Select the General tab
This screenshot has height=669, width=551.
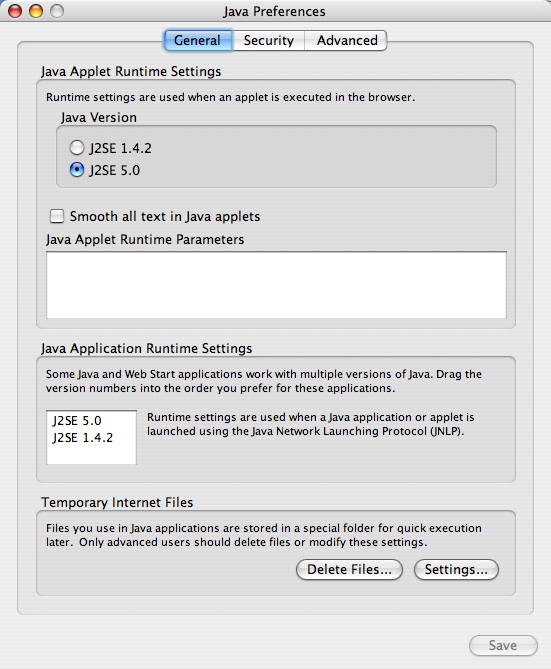pyautogui.click(x=198, y=41)
